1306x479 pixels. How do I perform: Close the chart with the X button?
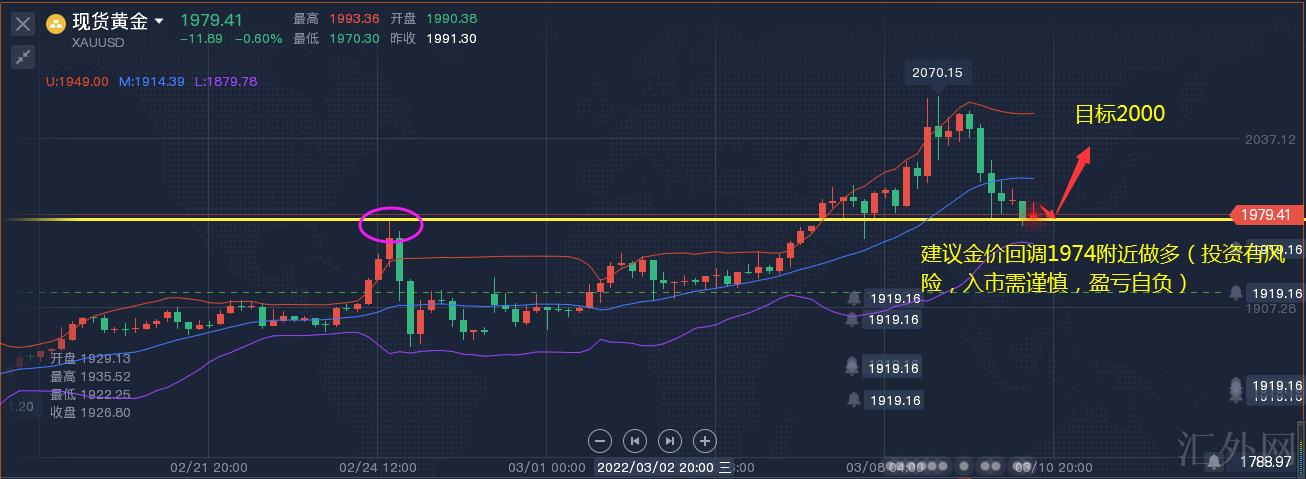(x=23, y=24)
